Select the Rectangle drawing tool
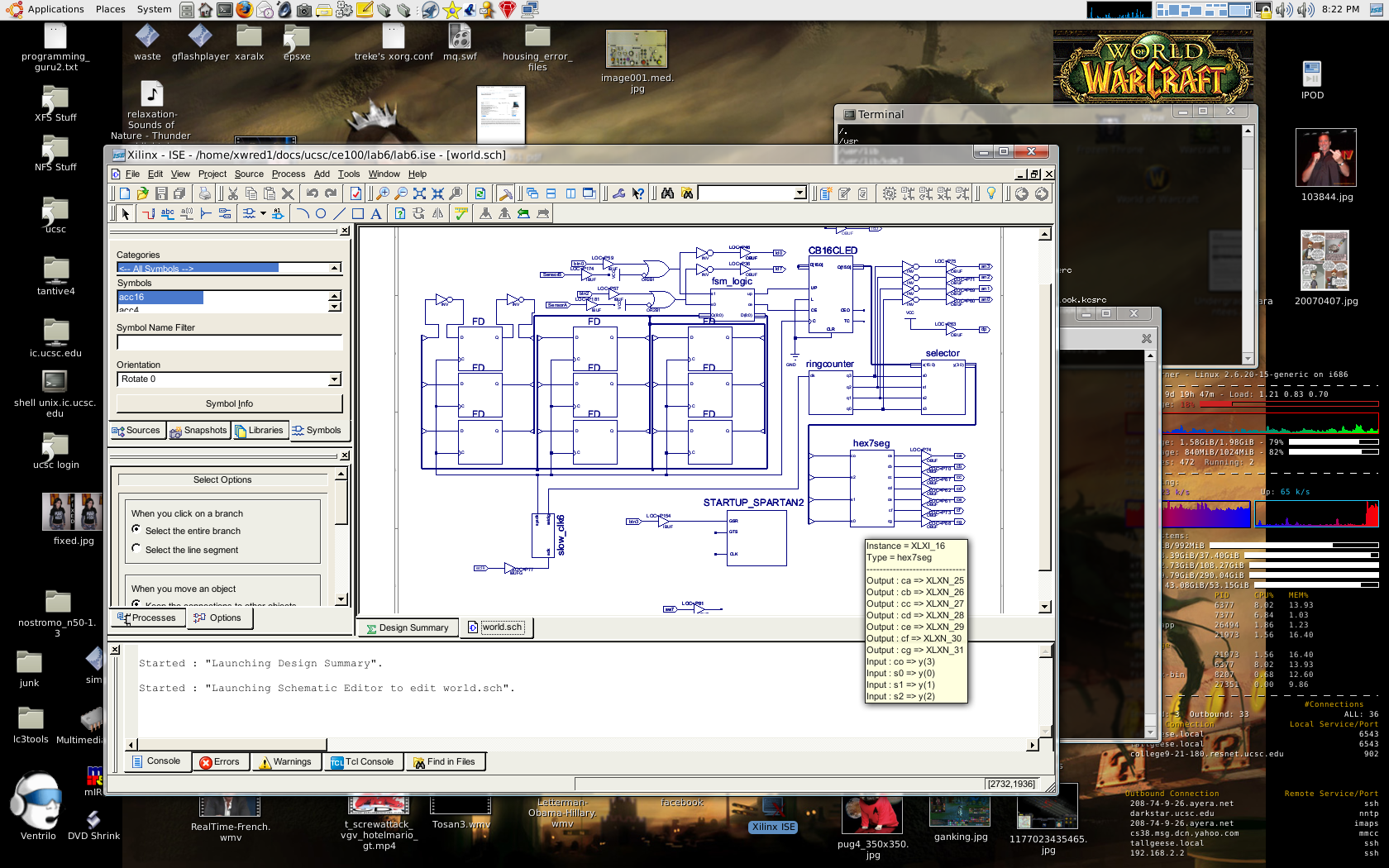The image size is (1389, 868). point(358,213)
